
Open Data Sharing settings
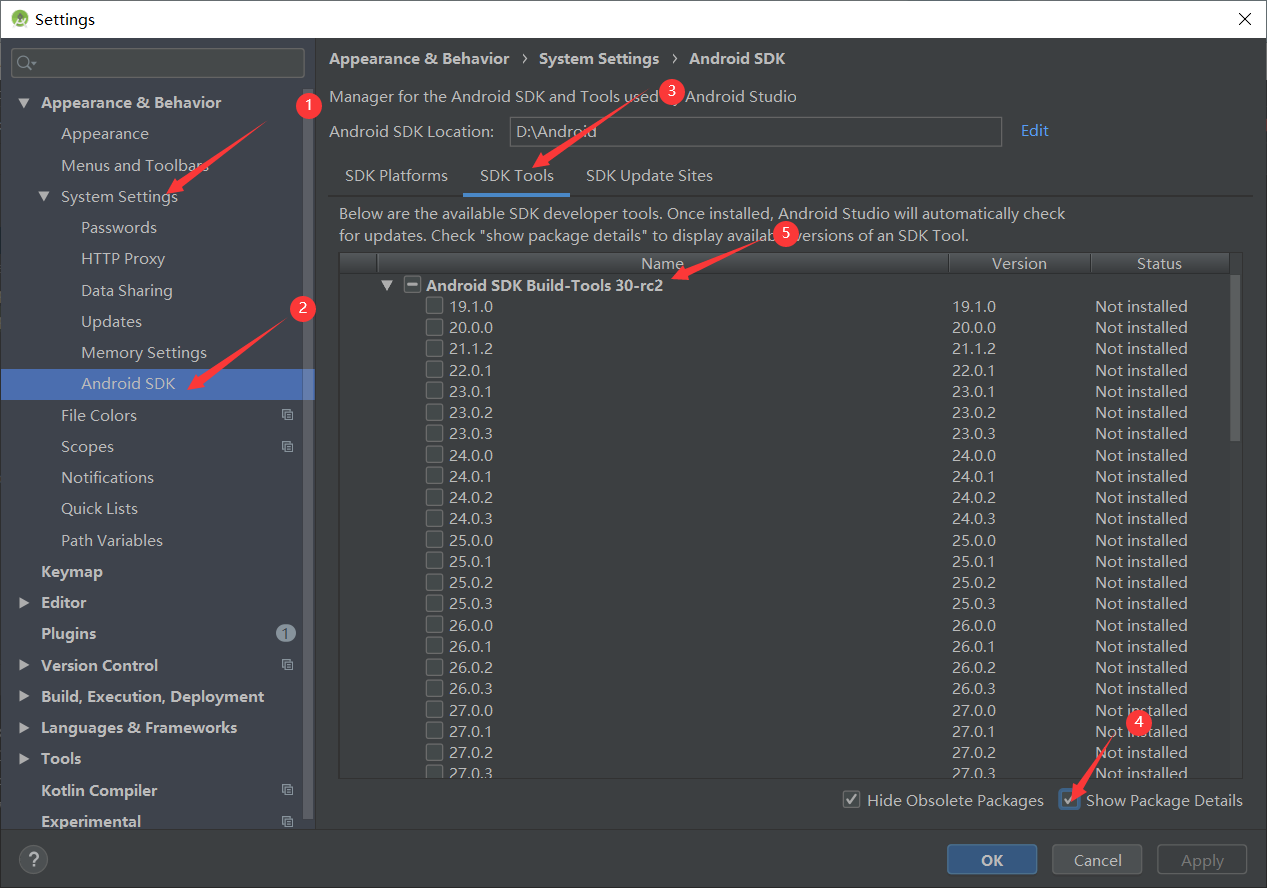click(x=127, y=290)
